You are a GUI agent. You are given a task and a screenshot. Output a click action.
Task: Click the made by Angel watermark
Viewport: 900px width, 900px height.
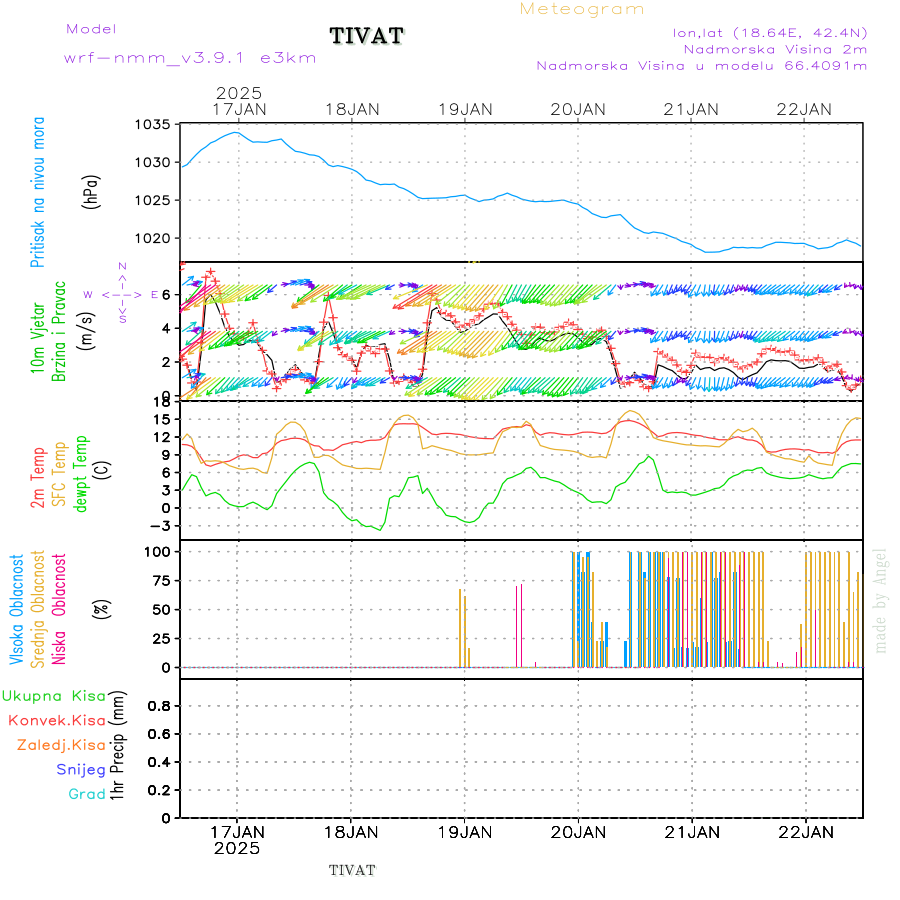(881, 600)
